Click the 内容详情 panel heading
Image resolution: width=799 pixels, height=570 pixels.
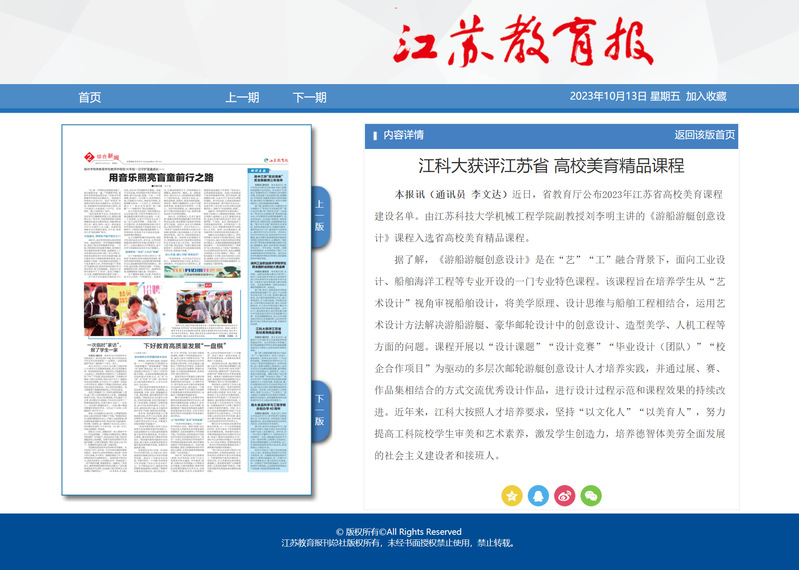tap(404, 135)
